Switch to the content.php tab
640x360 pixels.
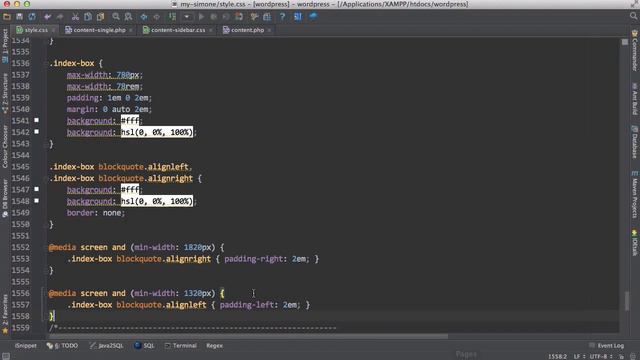point(247,30)
